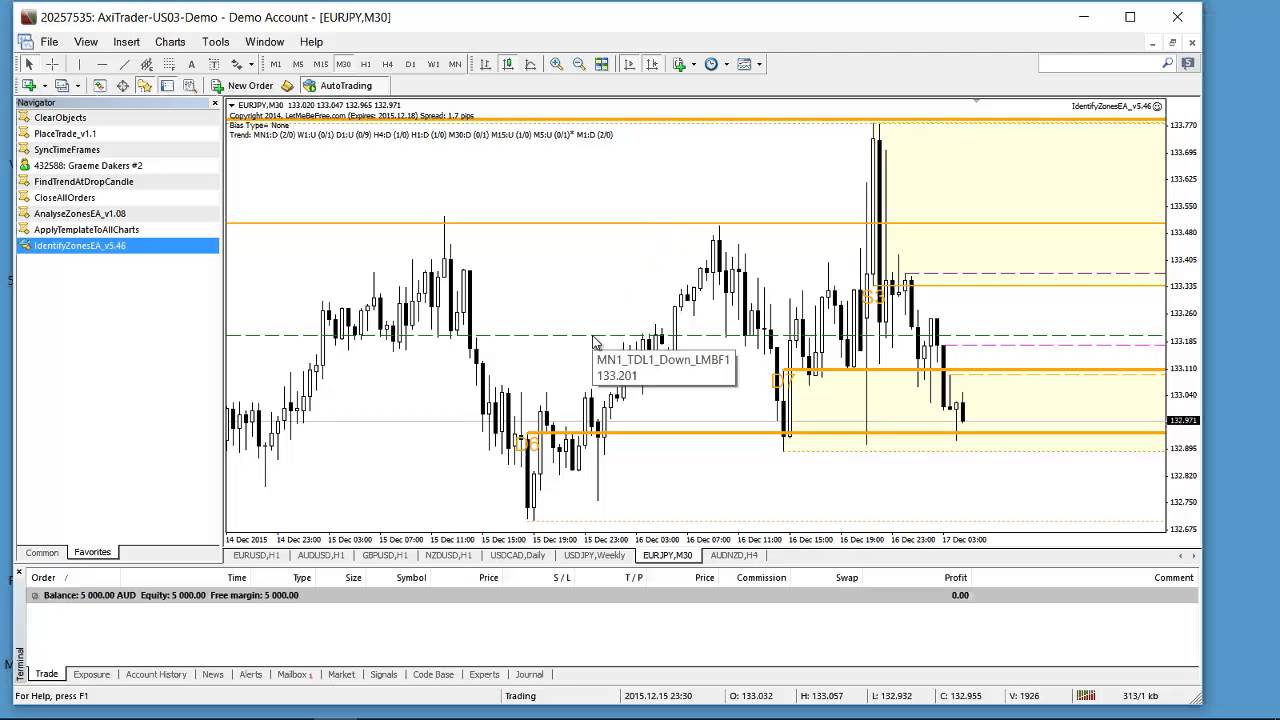Open the Charts menu
This screenshot has width=1280, height=720.
click(169, 42)
